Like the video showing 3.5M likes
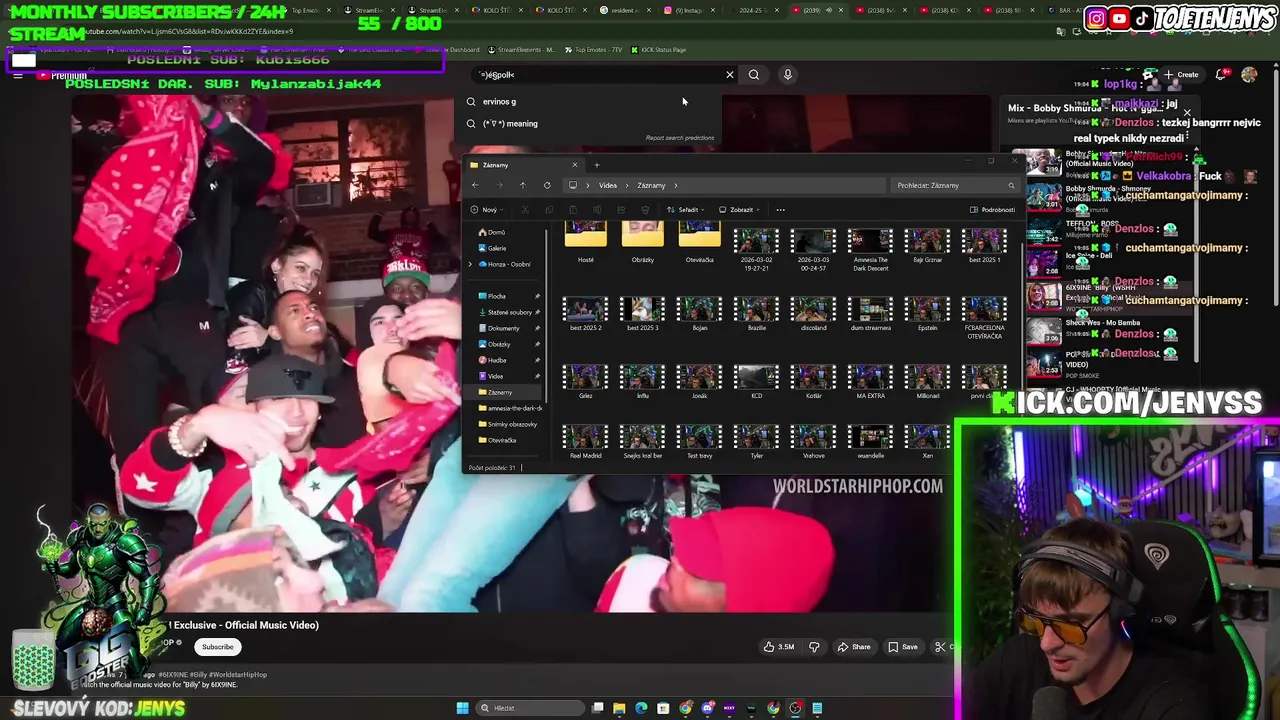Viewport: 1280px width, 720px height. [778, 647]
